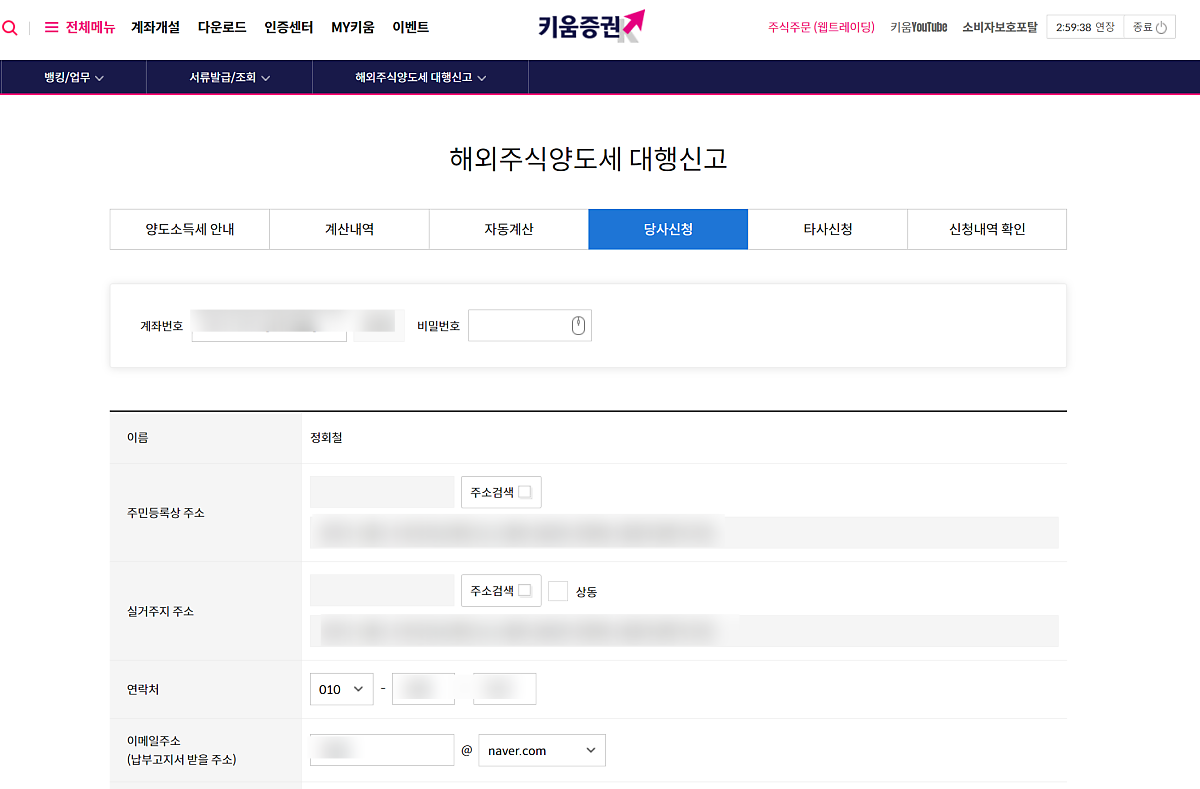Click the 주식주문 (웹트레이딩) link

821,28
